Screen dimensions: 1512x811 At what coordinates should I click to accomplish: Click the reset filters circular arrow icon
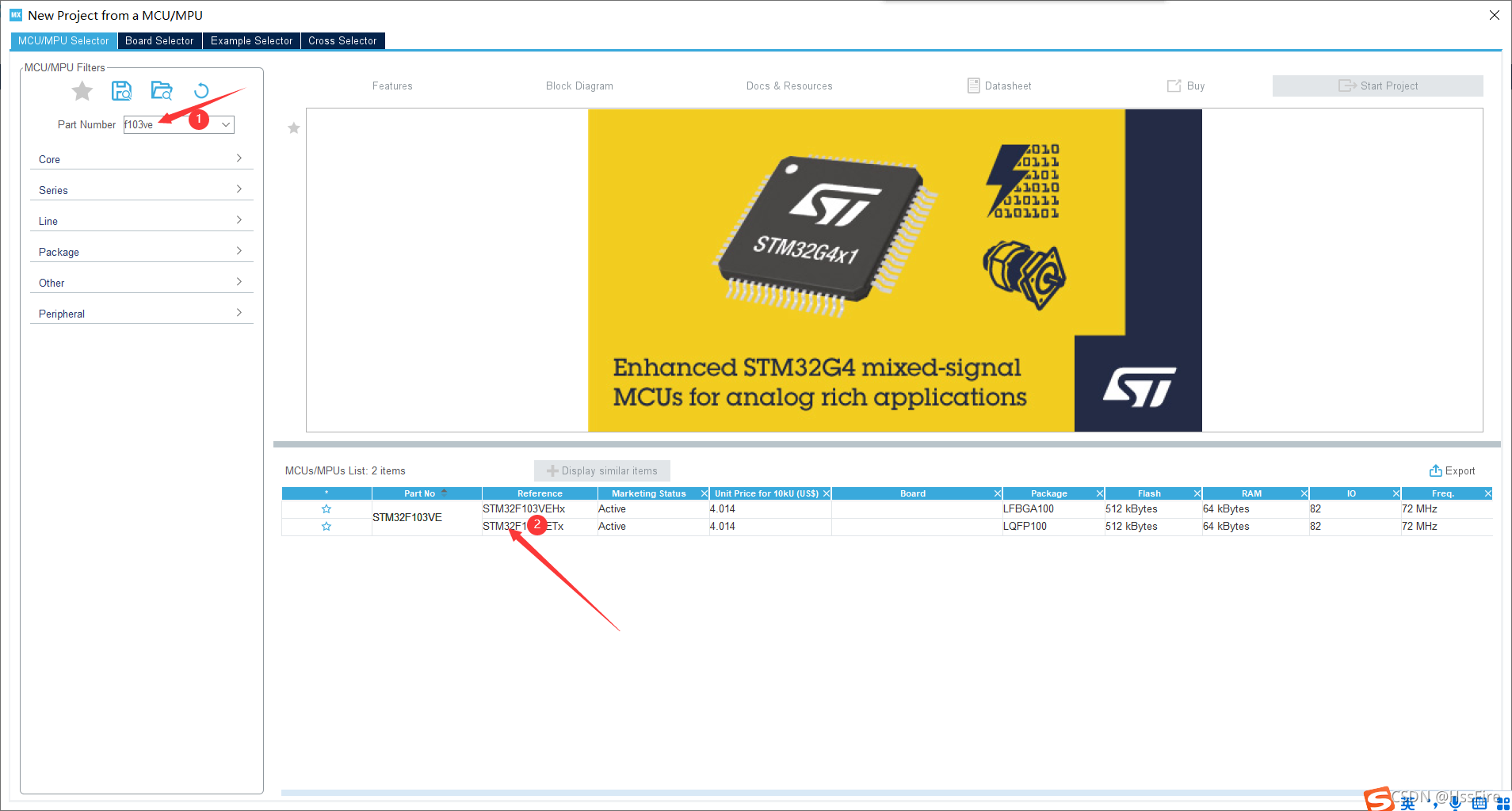point(201,91)
